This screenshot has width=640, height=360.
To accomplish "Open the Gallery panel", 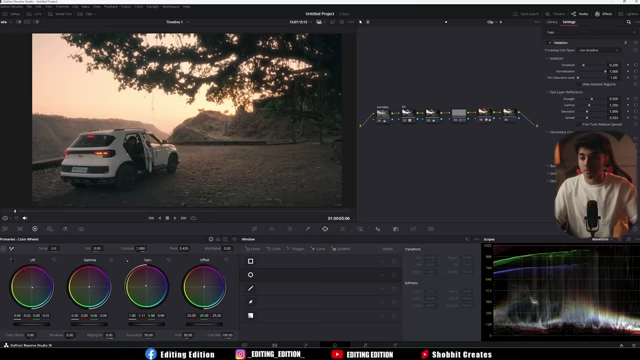I will (x=11, y=14).
